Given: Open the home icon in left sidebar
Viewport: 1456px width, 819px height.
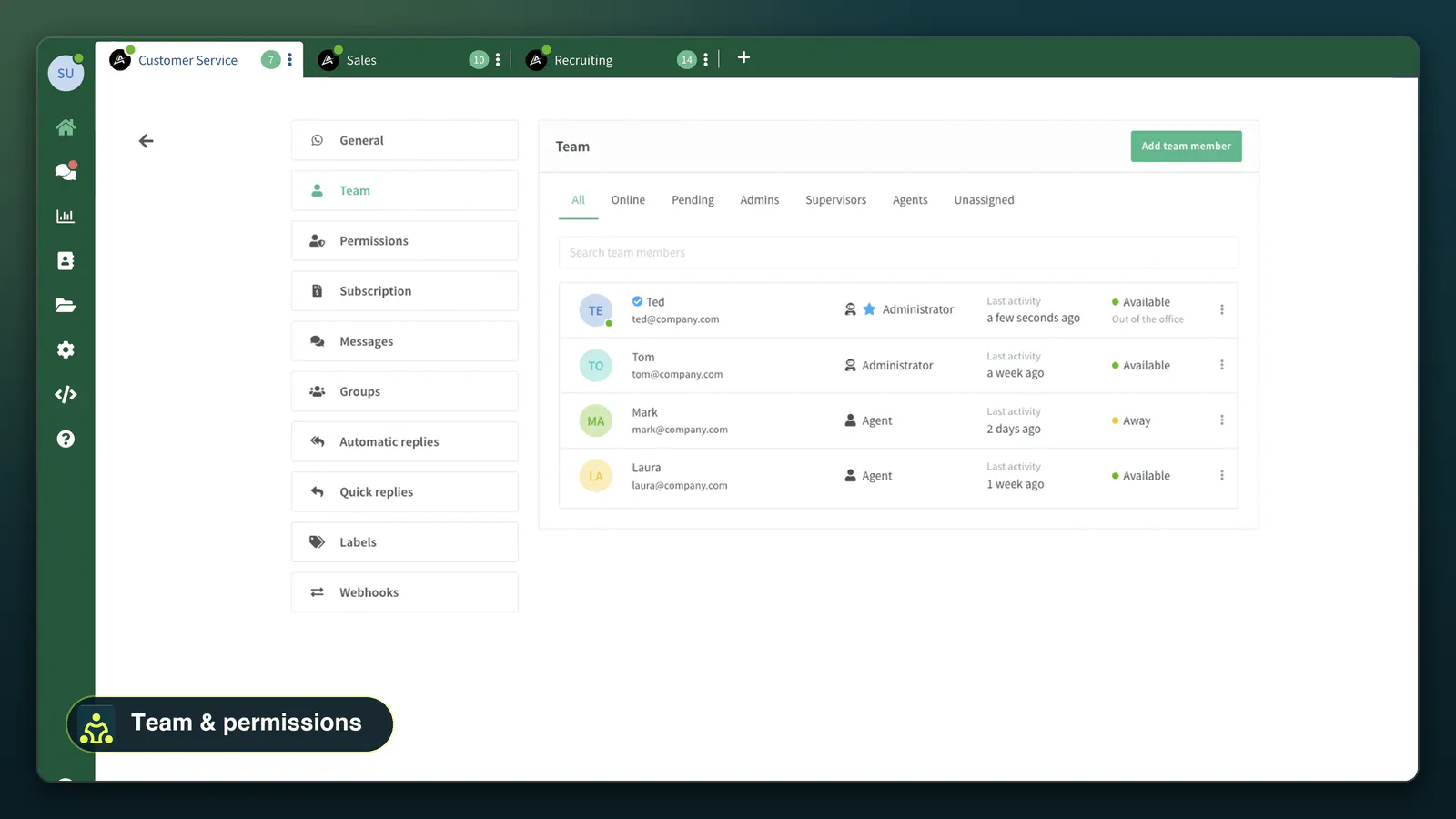Looking at the screenshot, I should (x=66, y=127).
